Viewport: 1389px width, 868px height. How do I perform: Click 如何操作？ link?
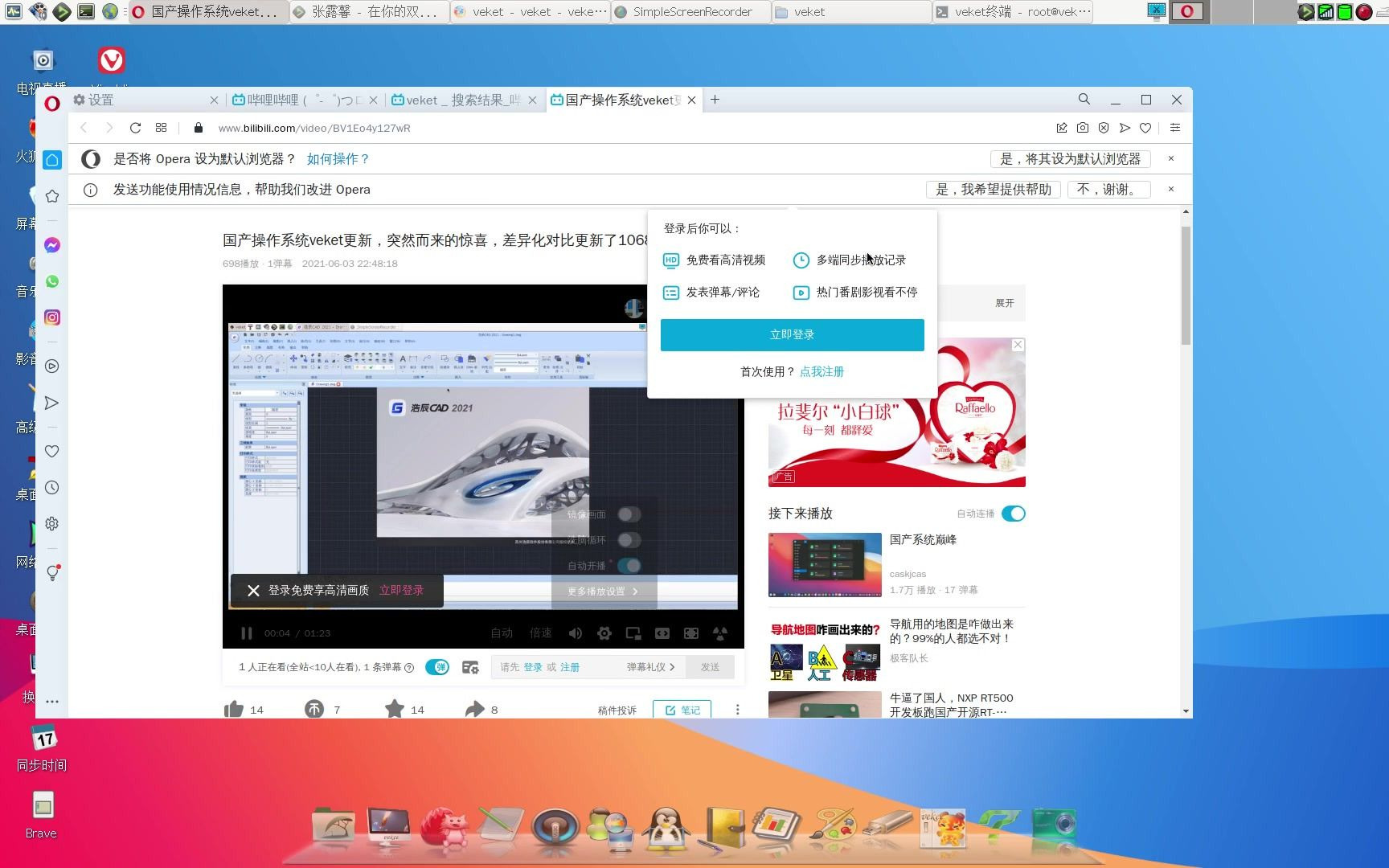[338, 159]
